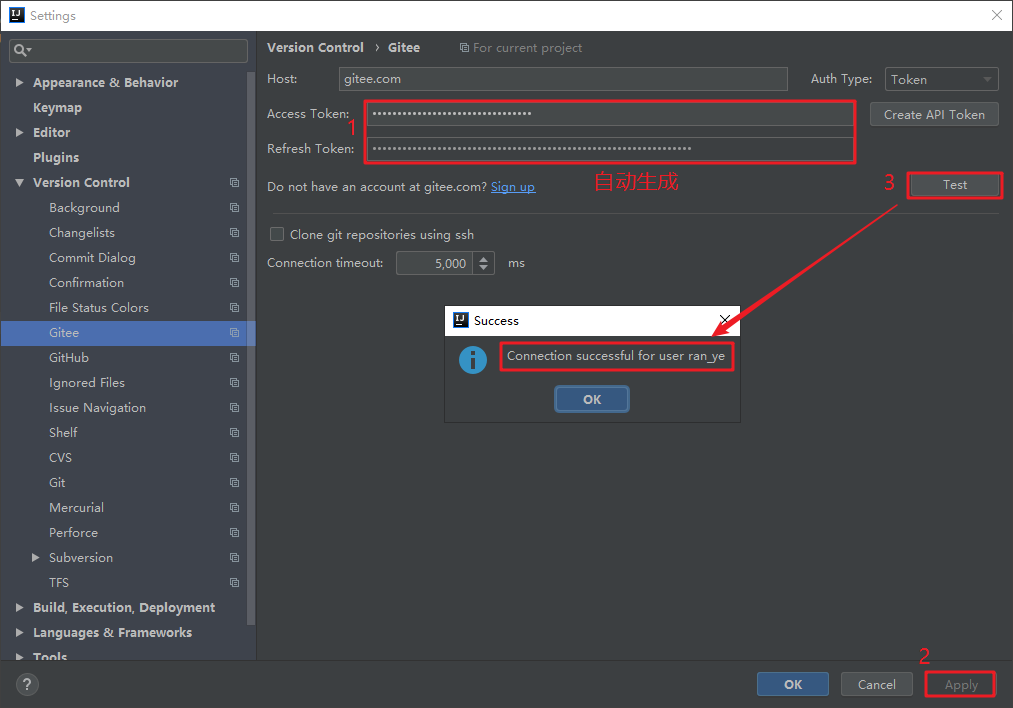Click project-level icon beside TFS
Image resolution: width=1013 pixels, height=708 pixels.
(235, 583)
